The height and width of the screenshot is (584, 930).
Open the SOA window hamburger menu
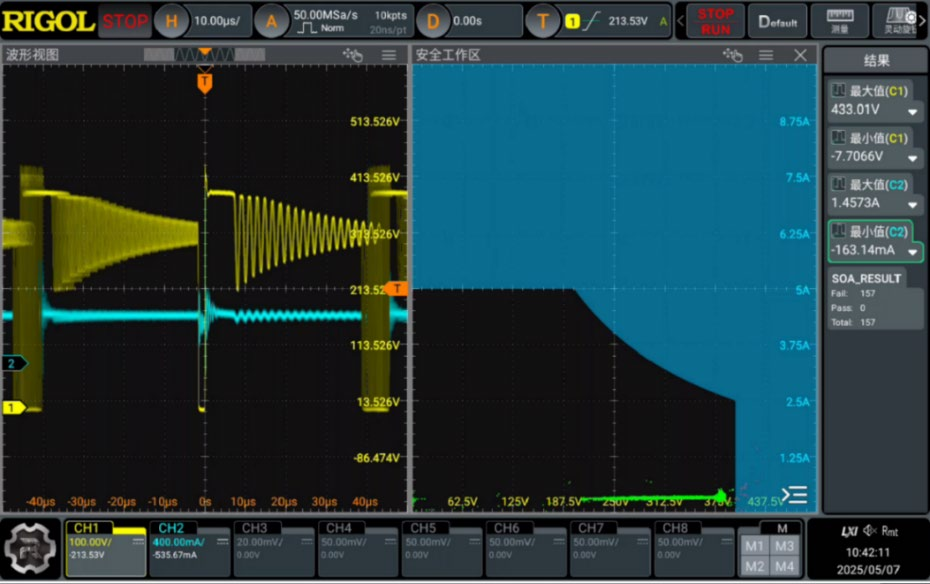(766, 55)
